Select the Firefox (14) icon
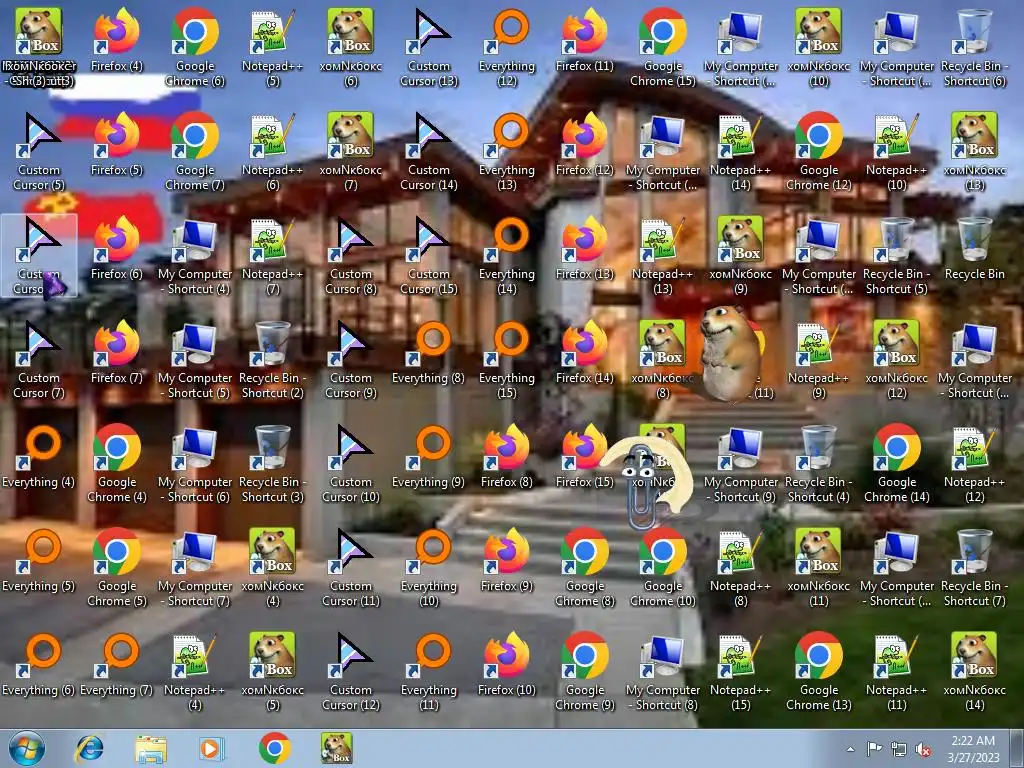 pyautogui.click(x=584, y=351)
